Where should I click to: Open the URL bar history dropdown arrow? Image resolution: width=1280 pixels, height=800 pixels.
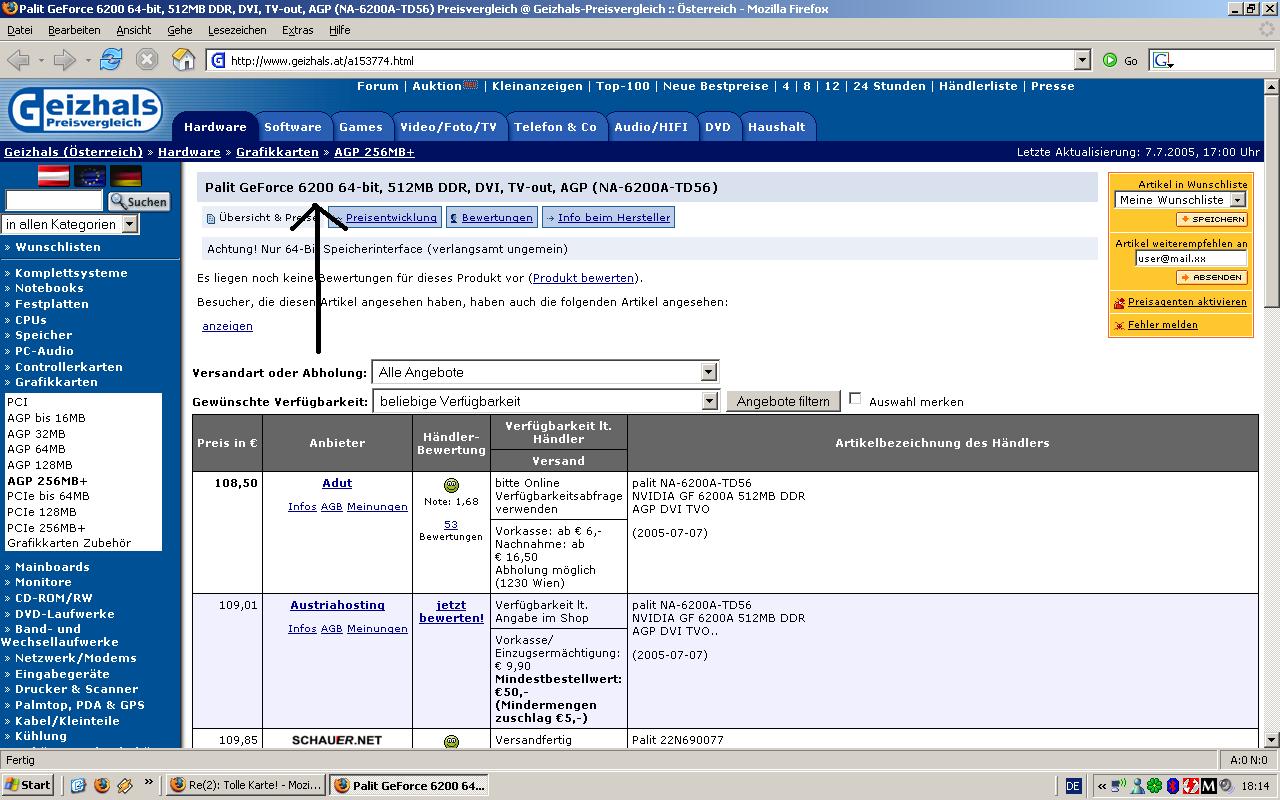point(1082,60)
